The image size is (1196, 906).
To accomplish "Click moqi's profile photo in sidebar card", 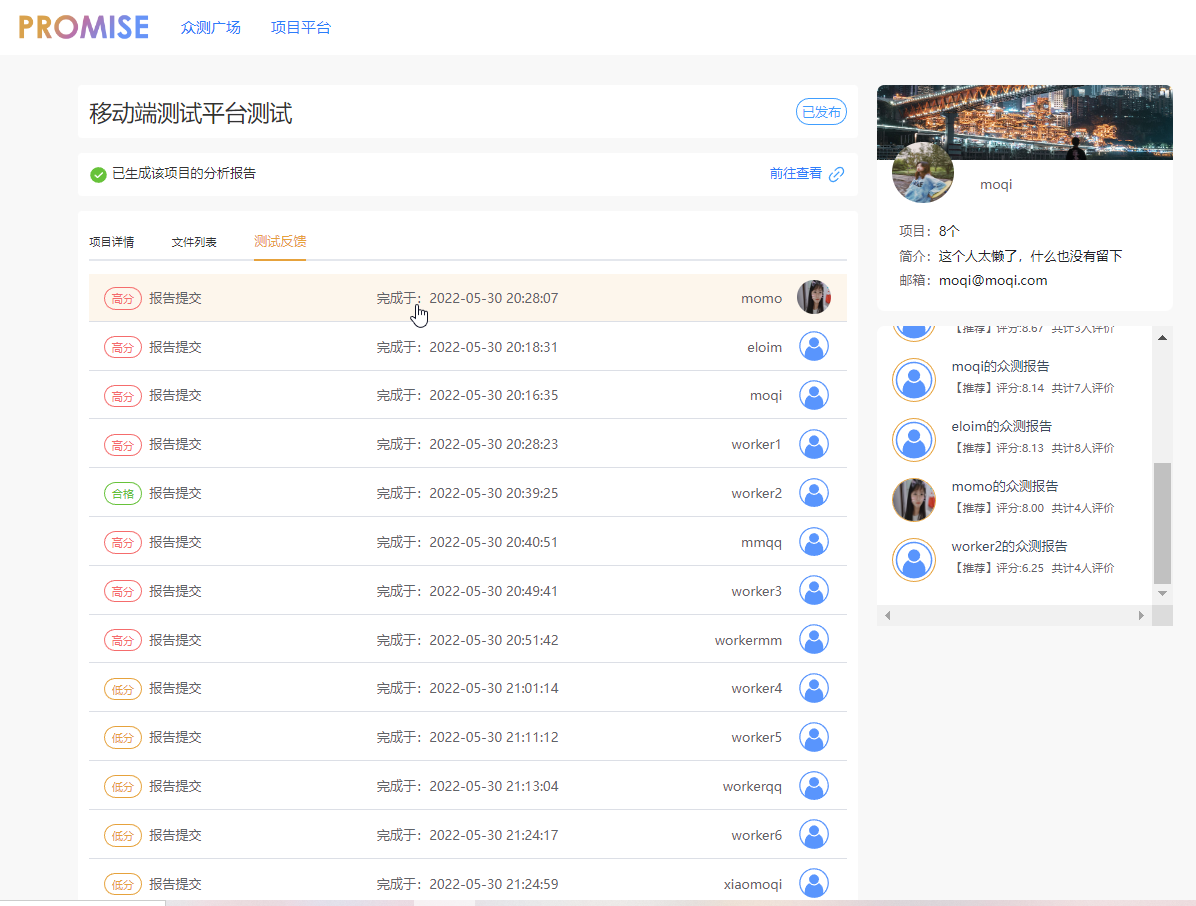I will (923, 172).
